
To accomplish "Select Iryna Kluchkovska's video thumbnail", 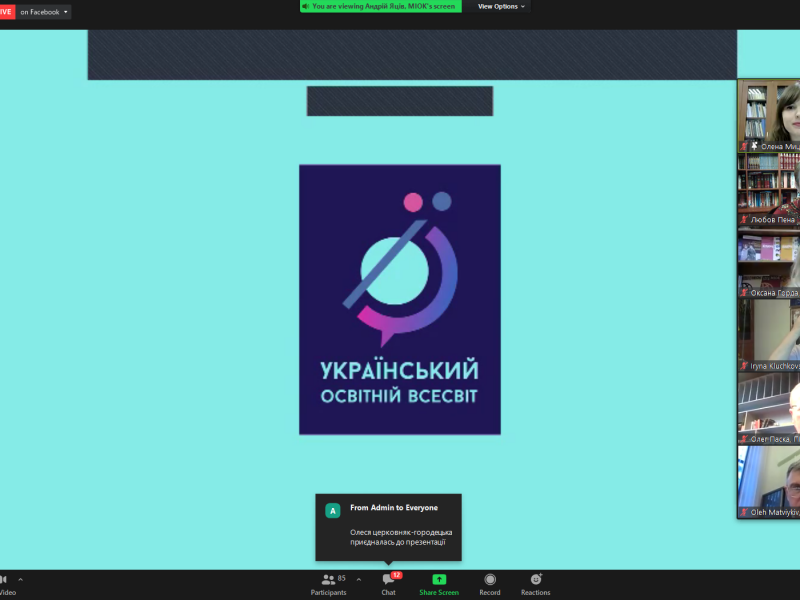I will click(769, 335).
